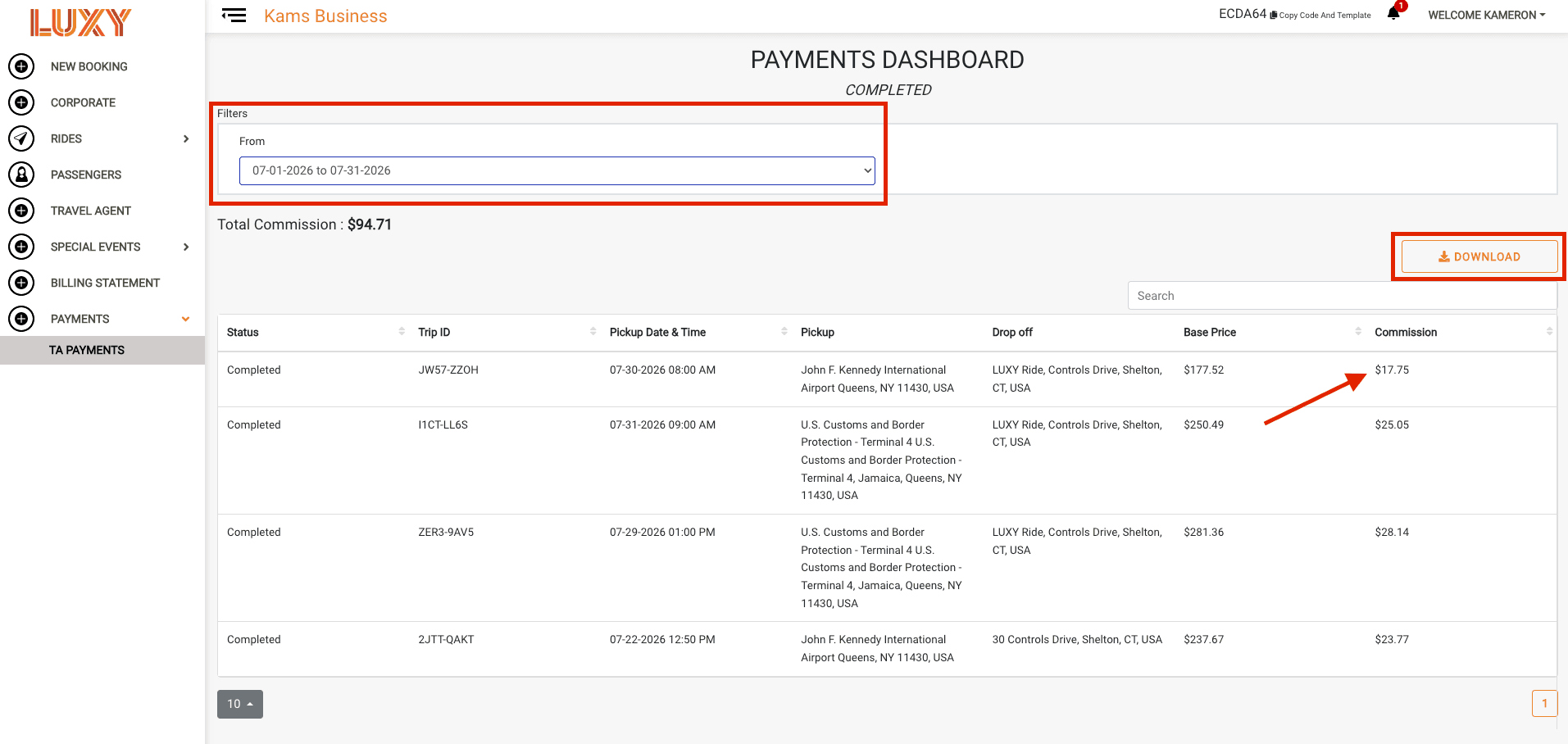The height and width of the screenshot is (744, 1568).
Task: Click the $17.75 commission value
Action: [1392, 370]
